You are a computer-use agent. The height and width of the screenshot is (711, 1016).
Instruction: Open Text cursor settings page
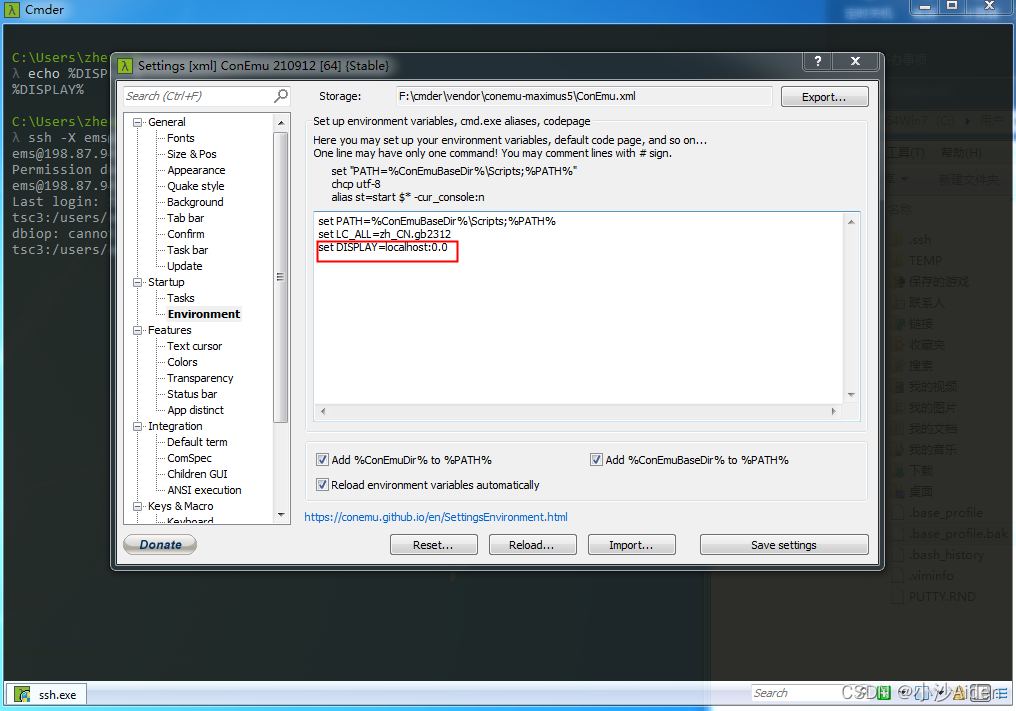(194, 346)
